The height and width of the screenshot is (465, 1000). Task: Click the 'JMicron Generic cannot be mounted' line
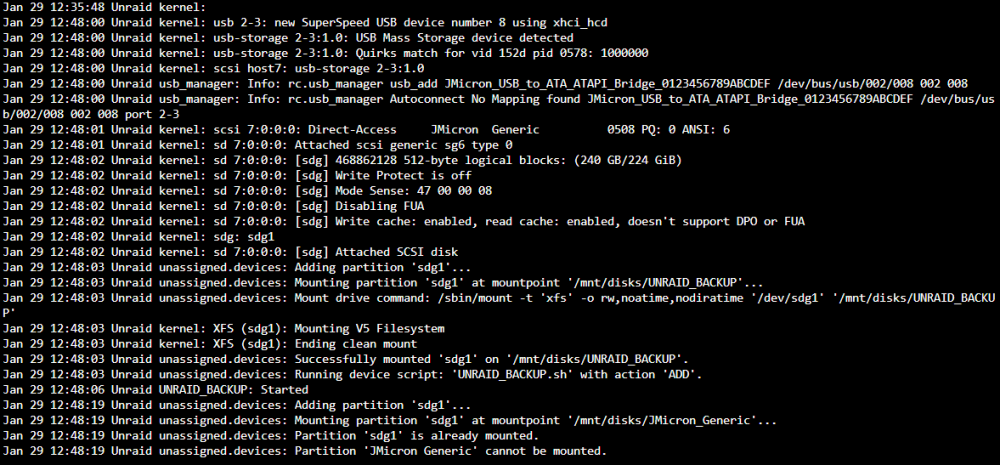(x=305, y=451)
